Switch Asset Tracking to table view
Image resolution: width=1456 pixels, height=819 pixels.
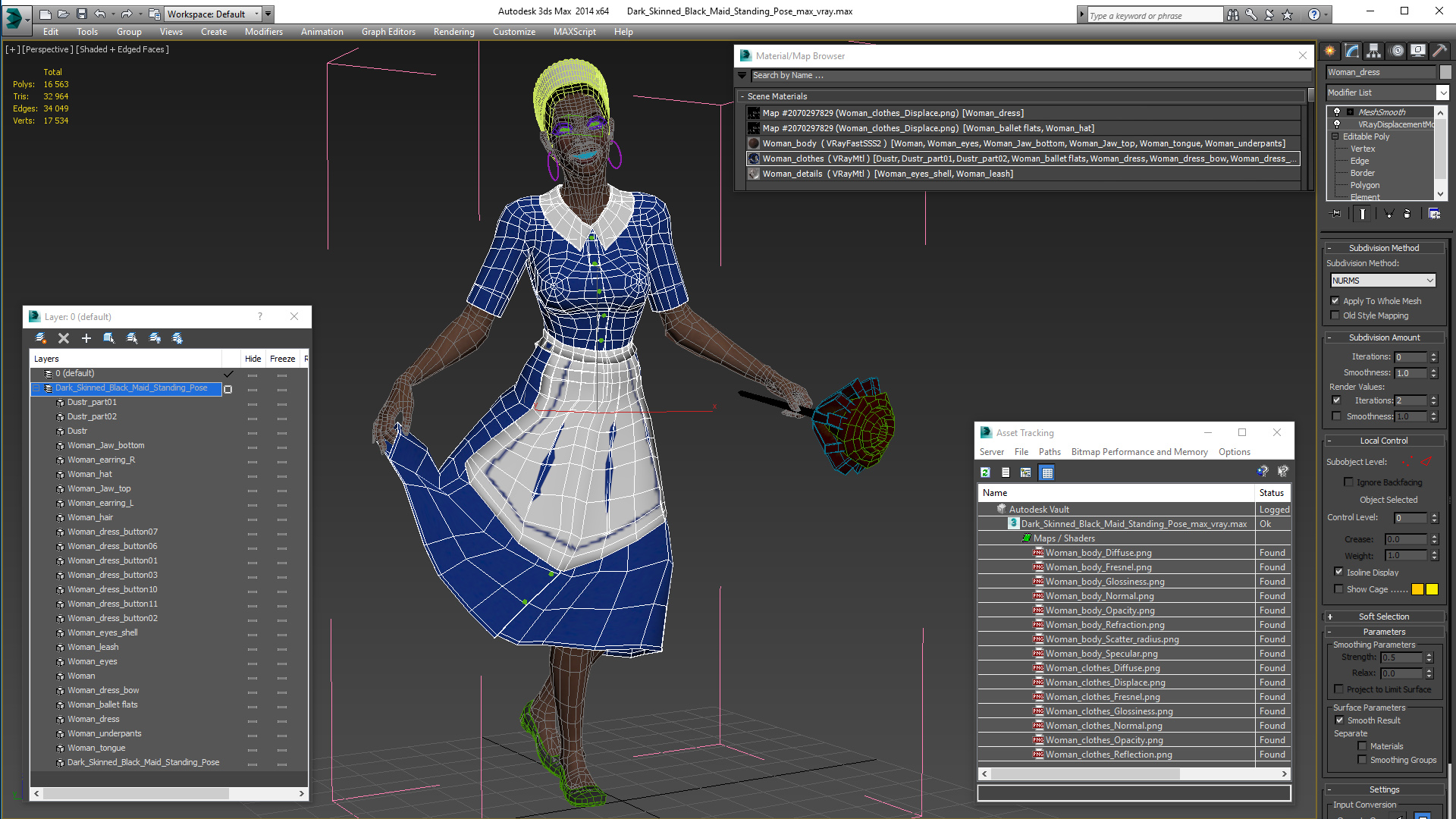coord(1047,472)
